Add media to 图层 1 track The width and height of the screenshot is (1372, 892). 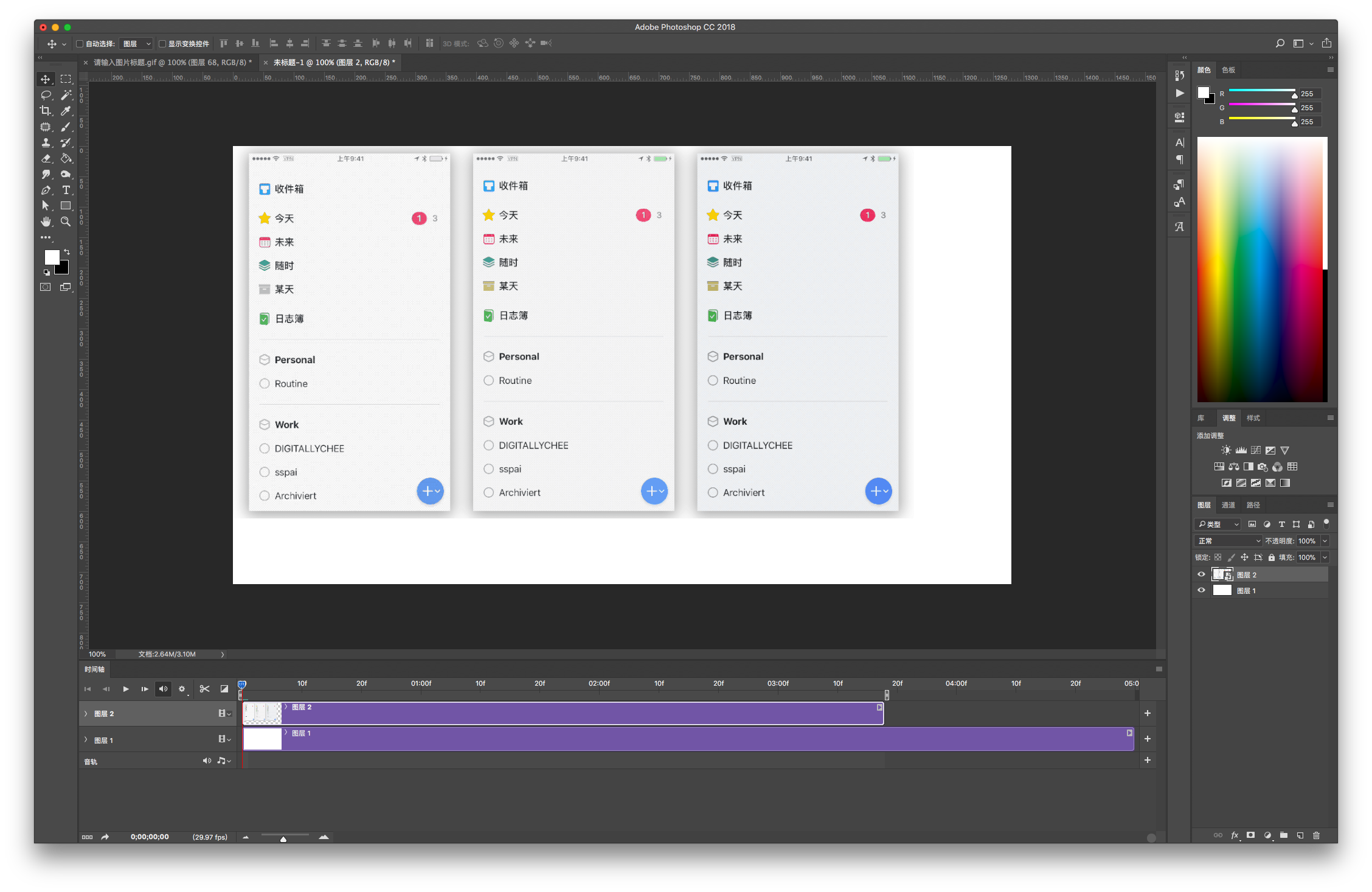pyautogui.click(x=1147, y=739)
